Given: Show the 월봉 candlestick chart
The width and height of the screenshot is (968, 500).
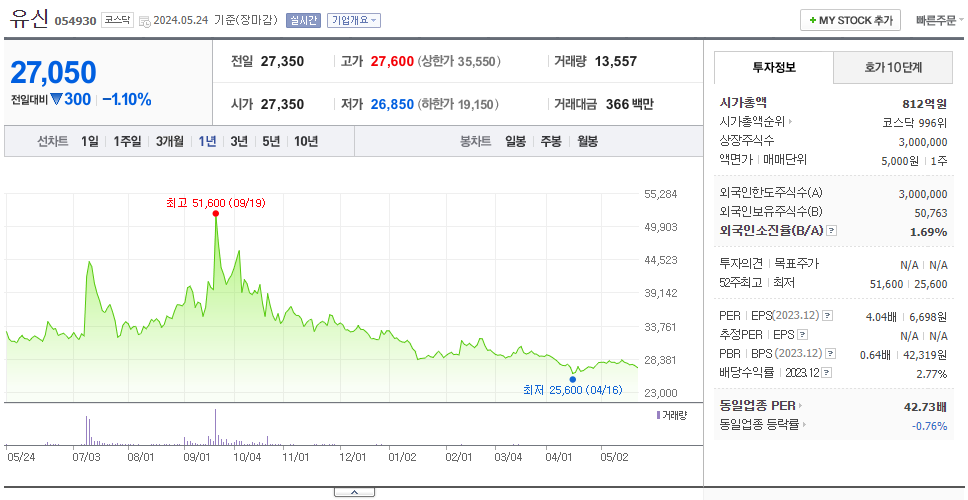Looking at the screenshot, I should click(588, 141).
